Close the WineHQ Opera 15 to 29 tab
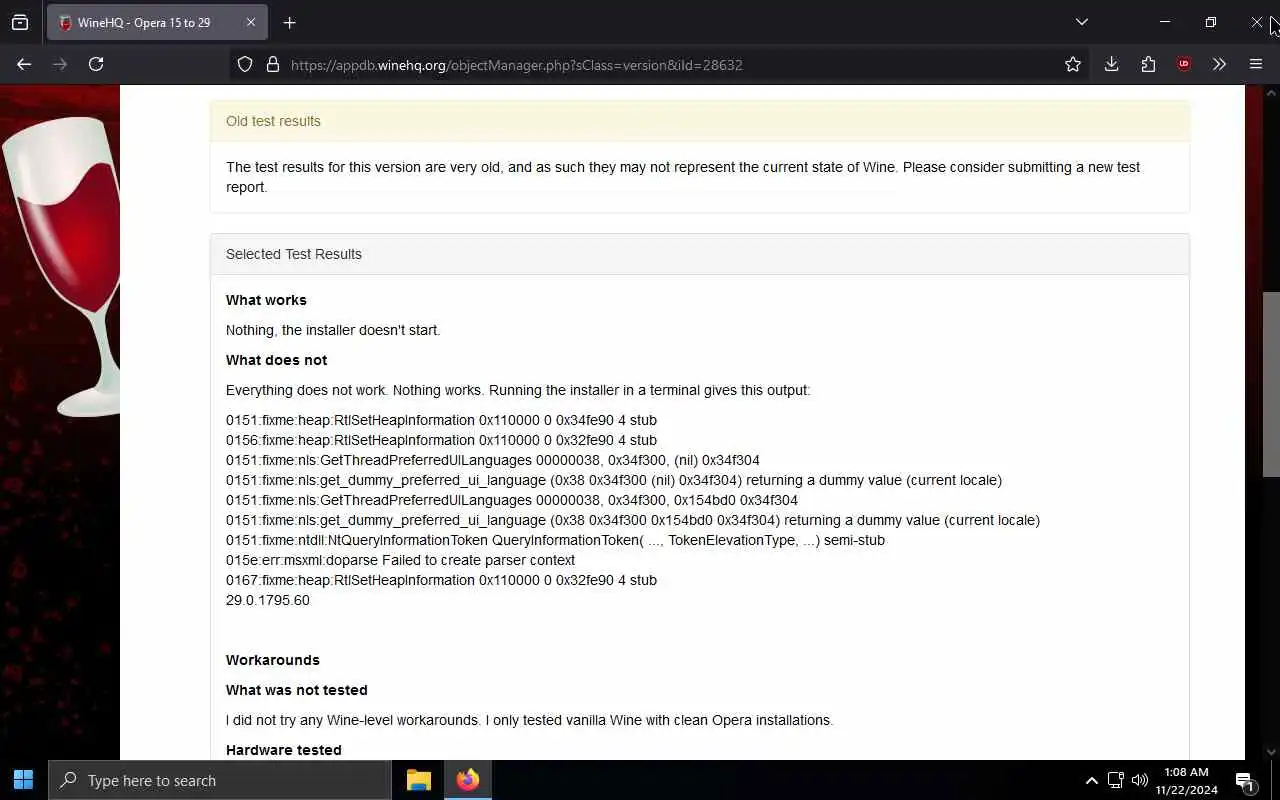This screenshot has height=800, width=1280. (x=251, y=22)
